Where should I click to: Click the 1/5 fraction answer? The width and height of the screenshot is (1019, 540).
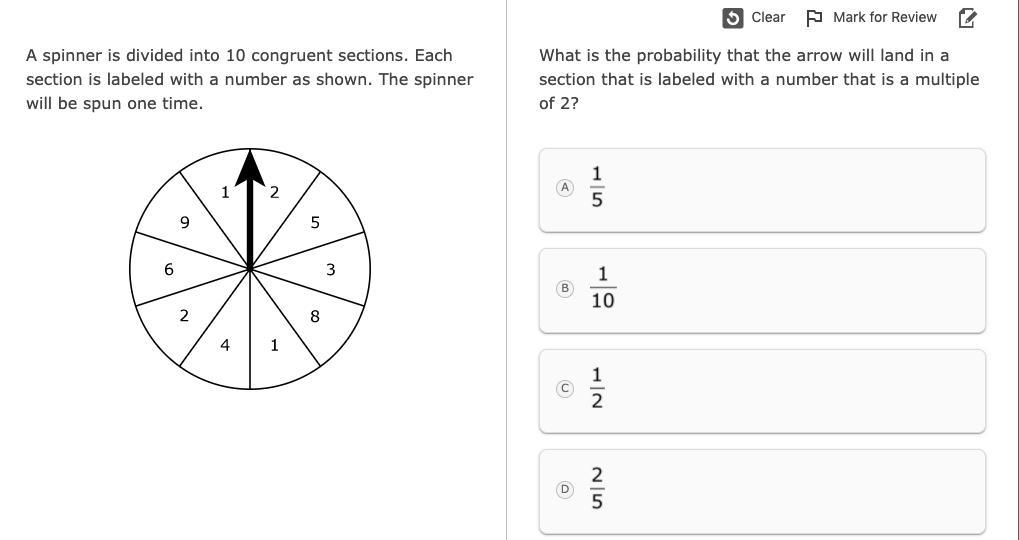[x=597, y=188]
